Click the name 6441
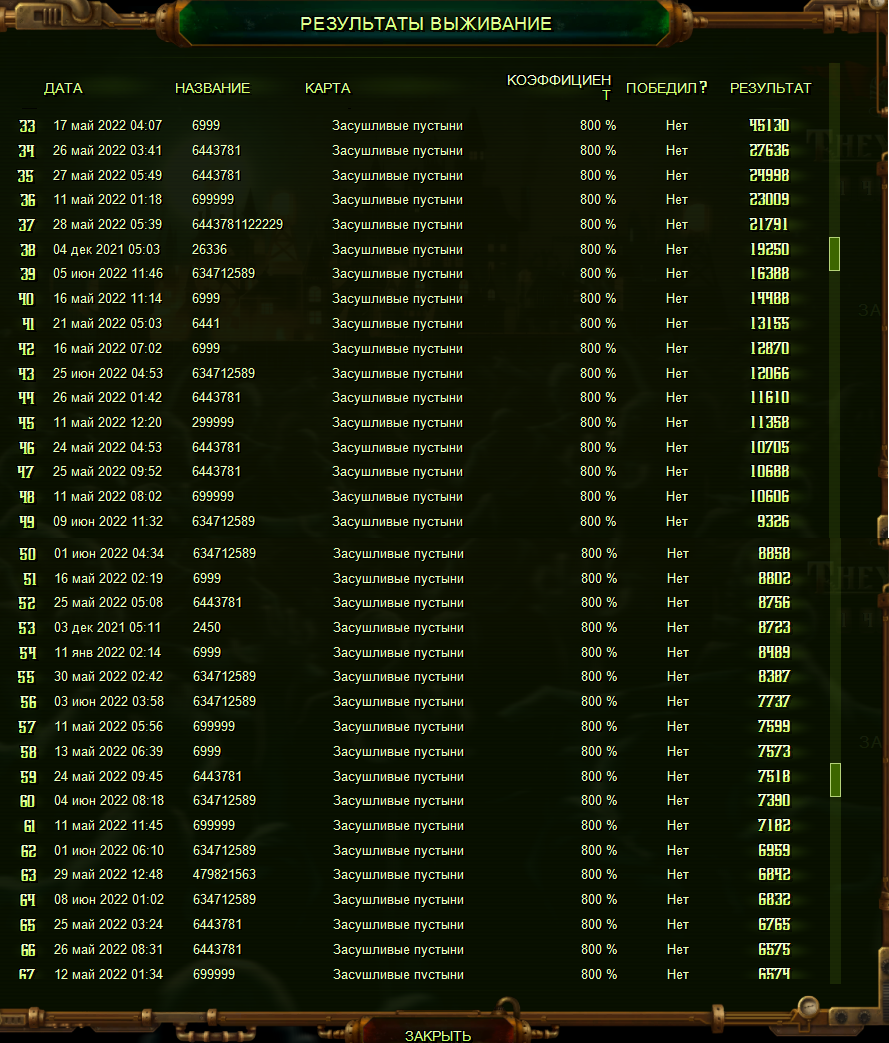 click(206, 323)
